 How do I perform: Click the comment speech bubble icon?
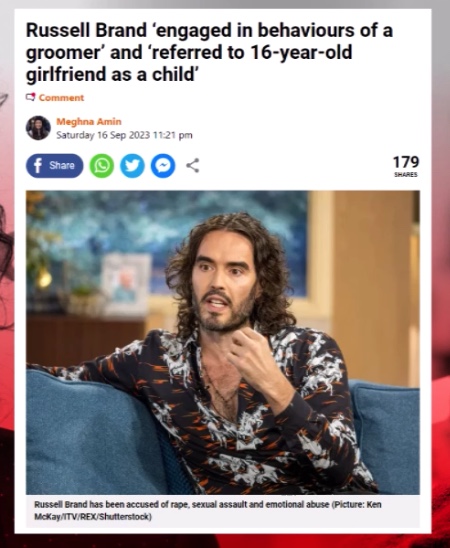click(31, 97)
